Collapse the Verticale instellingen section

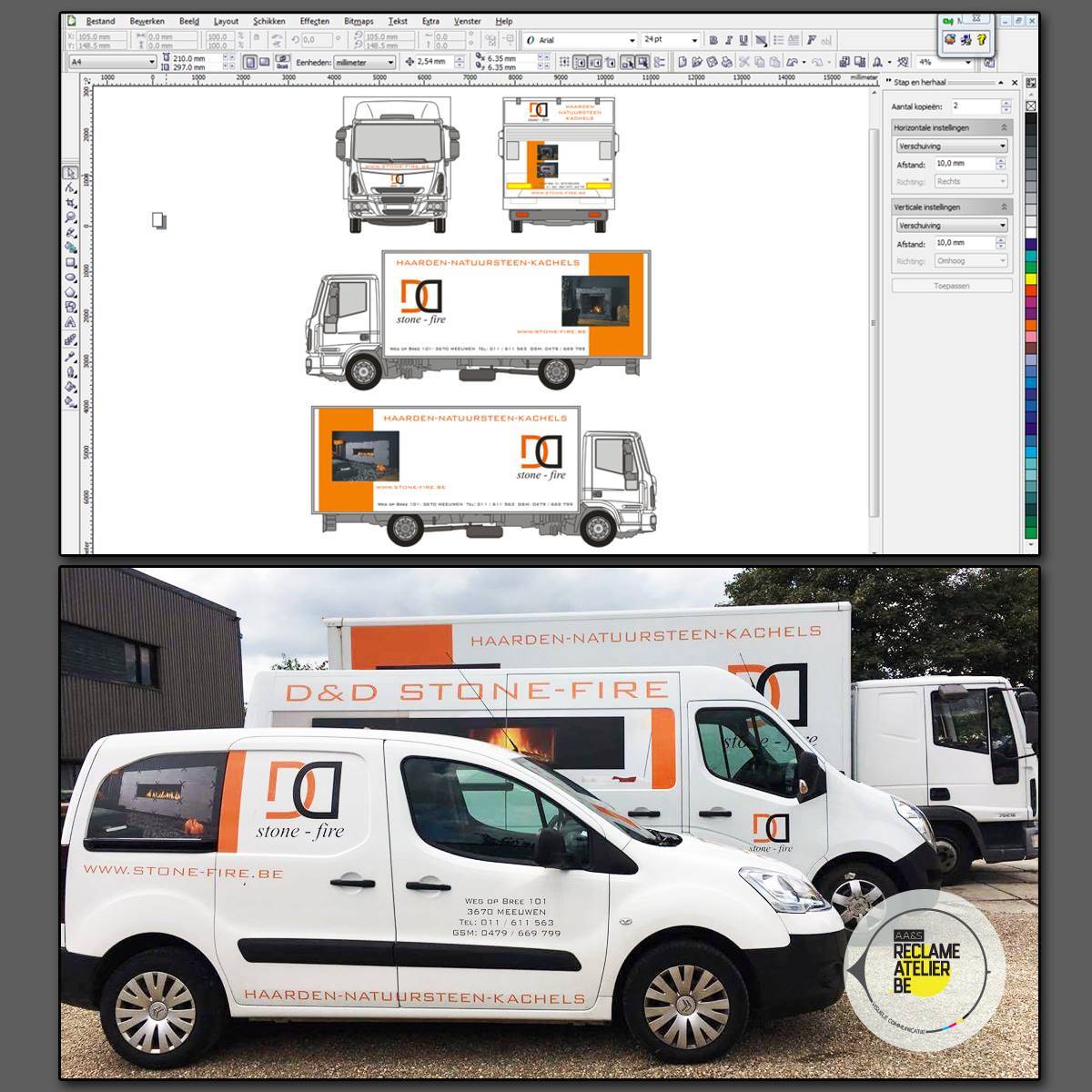point(1005,207)
